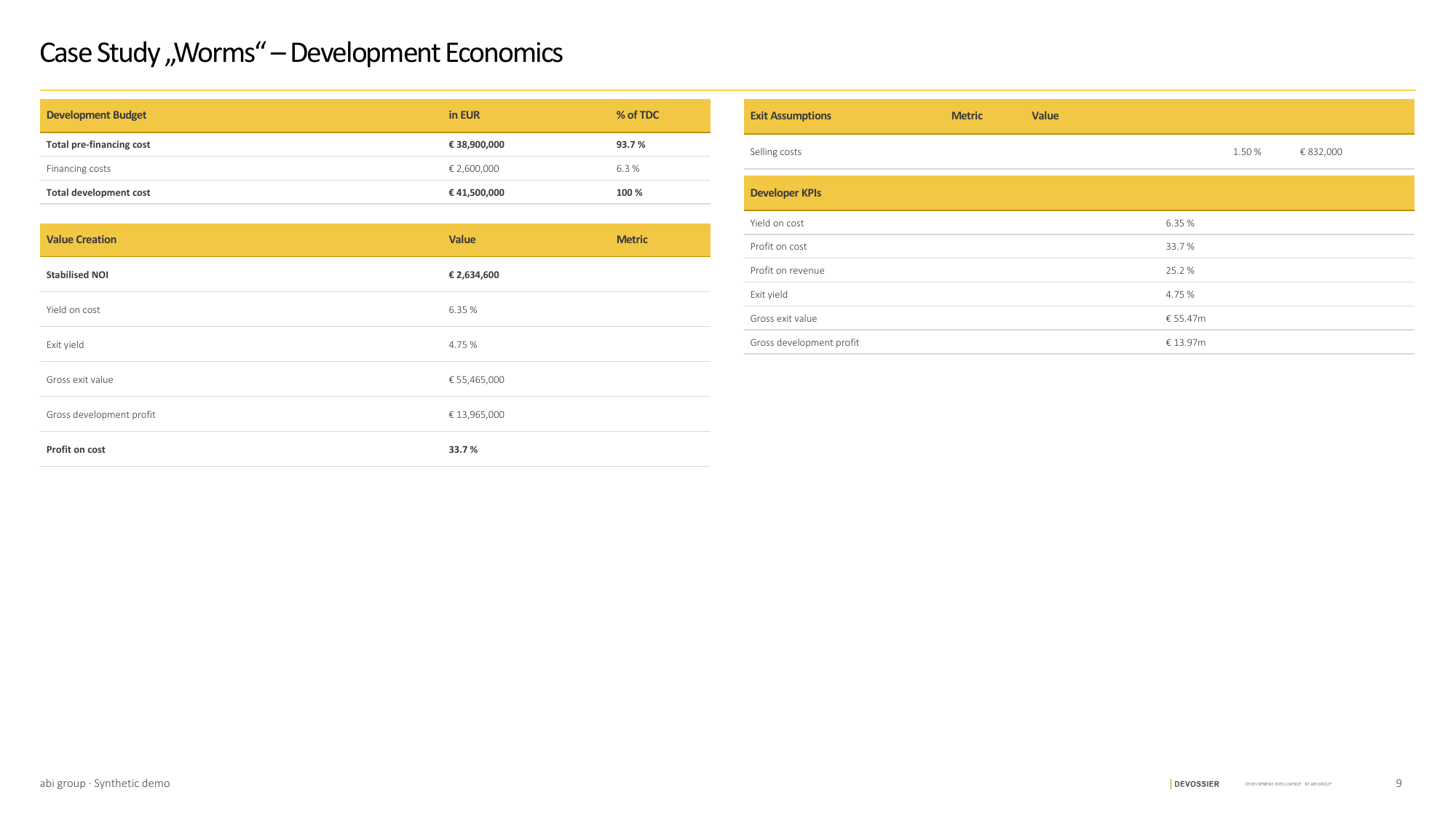
Task: Select 'Gross exit value' label in Developer KPIs
Action: (783, 319)
